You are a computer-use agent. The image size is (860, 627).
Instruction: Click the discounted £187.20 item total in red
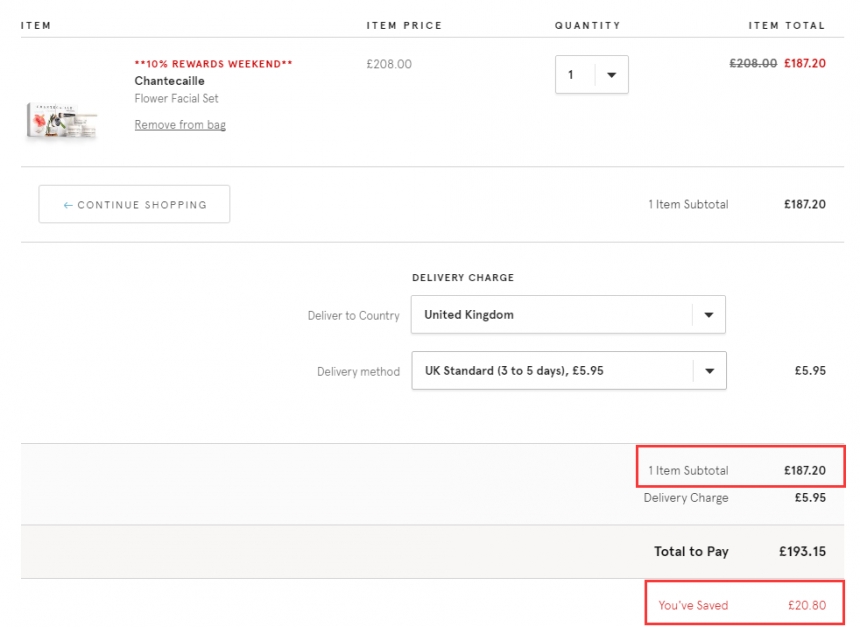(805, 63)
